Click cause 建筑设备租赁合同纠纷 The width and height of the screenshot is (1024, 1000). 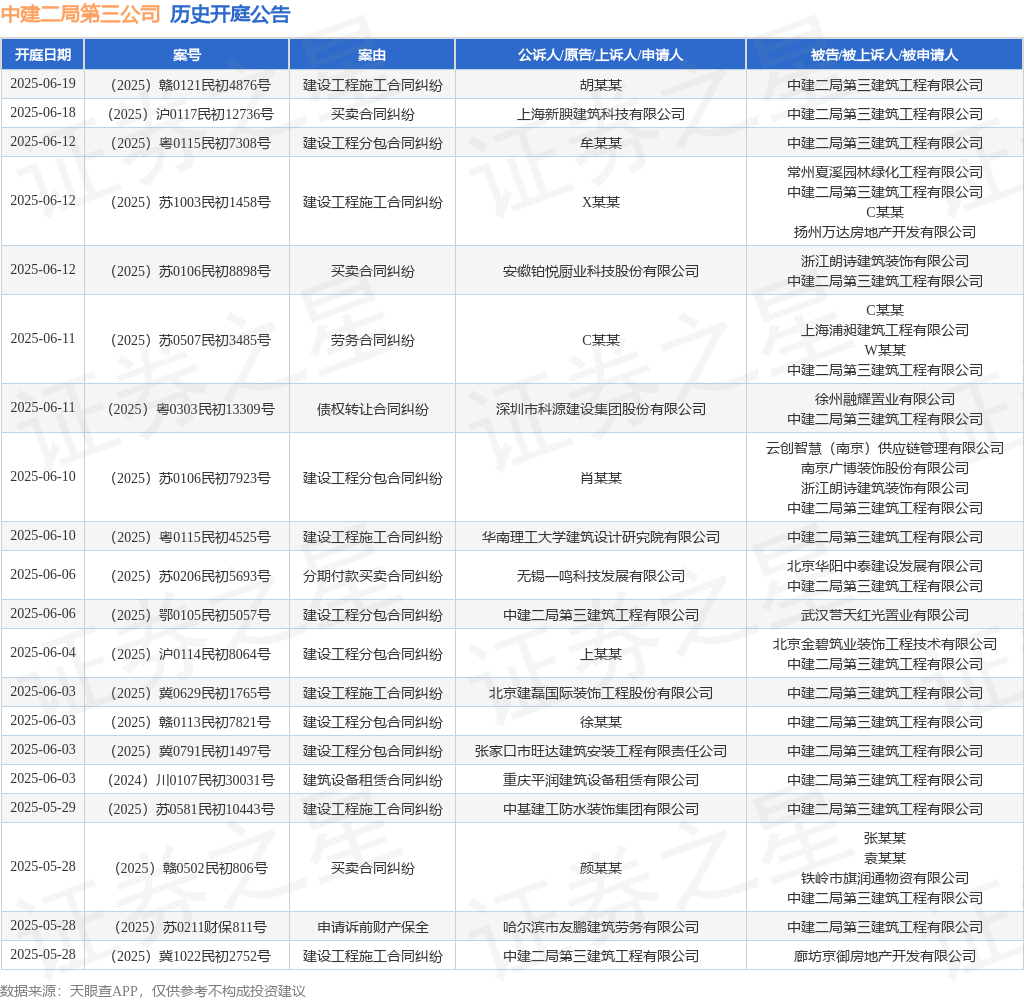pos(372,780)
